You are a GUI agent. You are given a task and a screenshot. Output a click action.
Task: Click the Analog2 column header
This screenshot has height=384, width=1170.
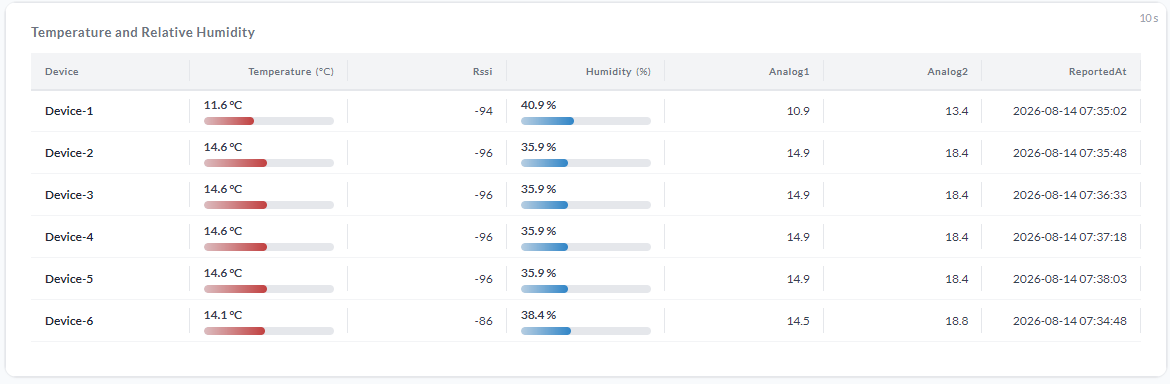948,72
